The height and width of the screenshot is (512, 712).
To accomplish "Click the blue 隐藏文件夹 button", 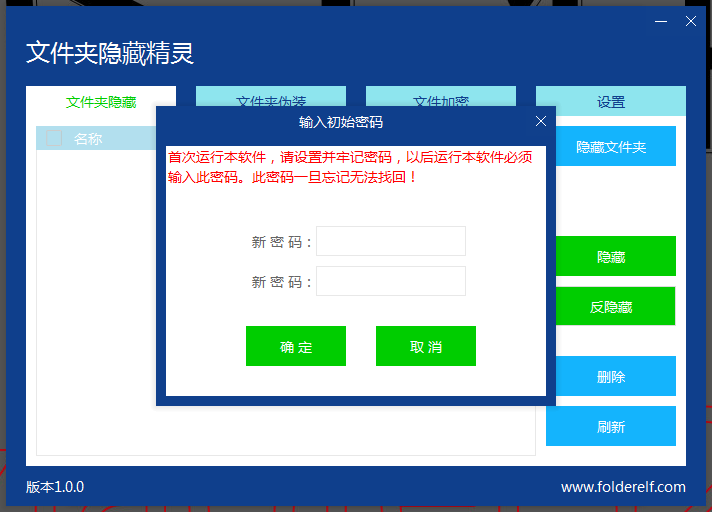I will [x=611, y=146].
